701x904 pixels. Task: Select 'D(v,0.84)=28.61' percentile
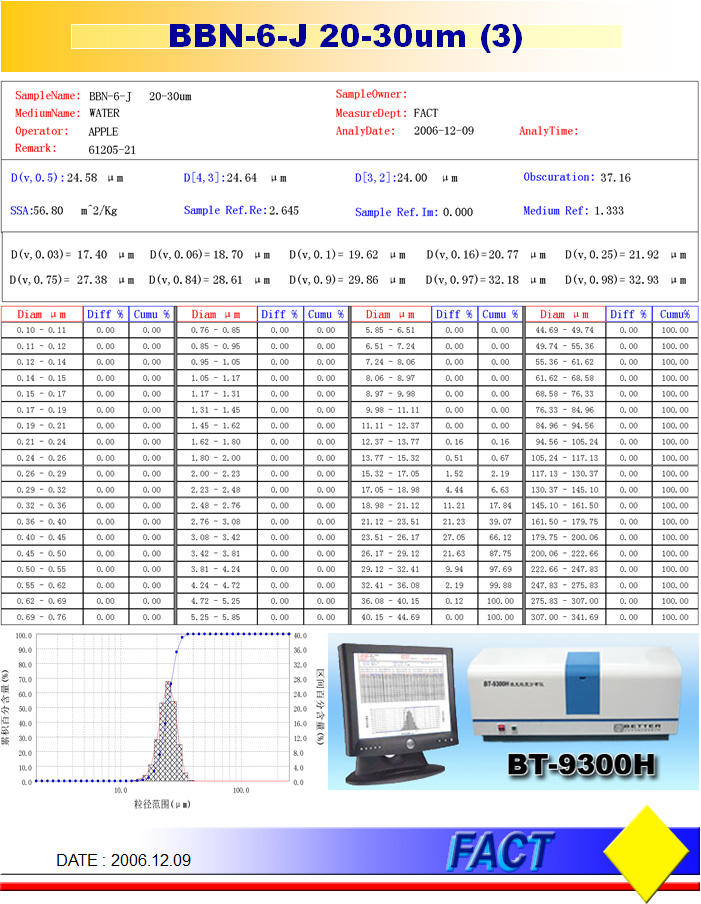196,280
